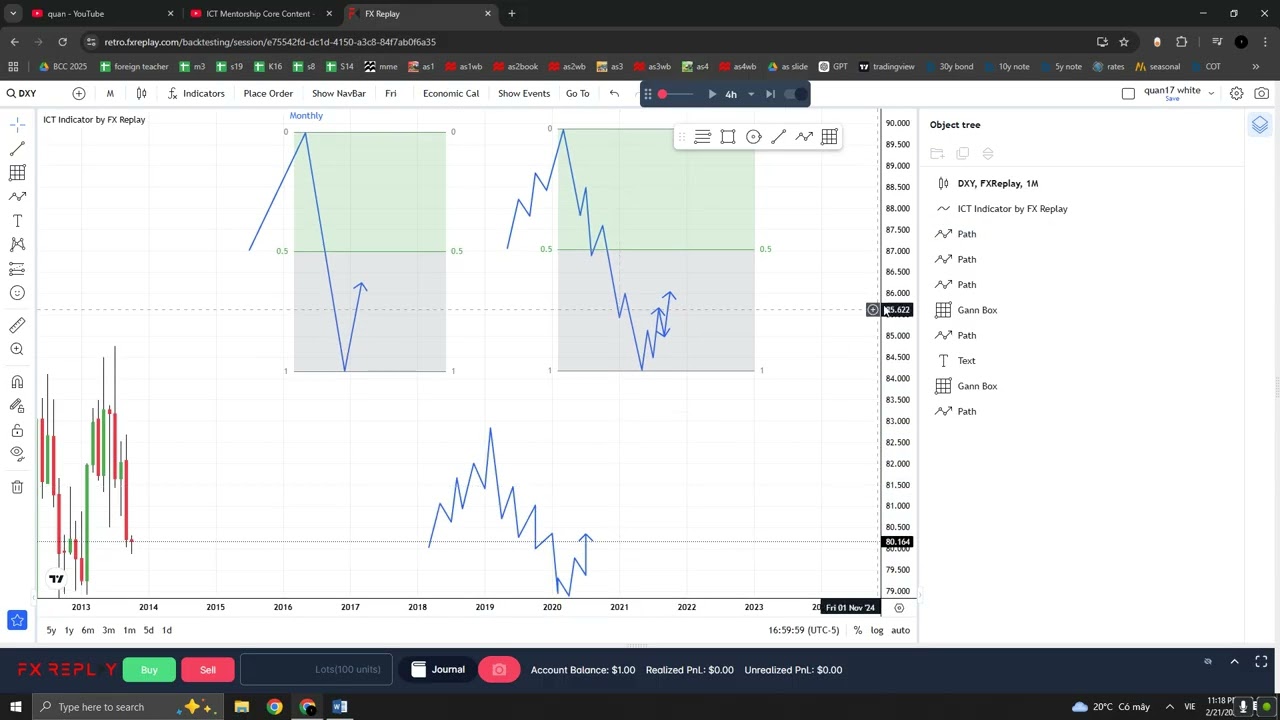1280x720 pixels.
Task: Select the Gann box in floating toolbar
Action: point(829,137)
